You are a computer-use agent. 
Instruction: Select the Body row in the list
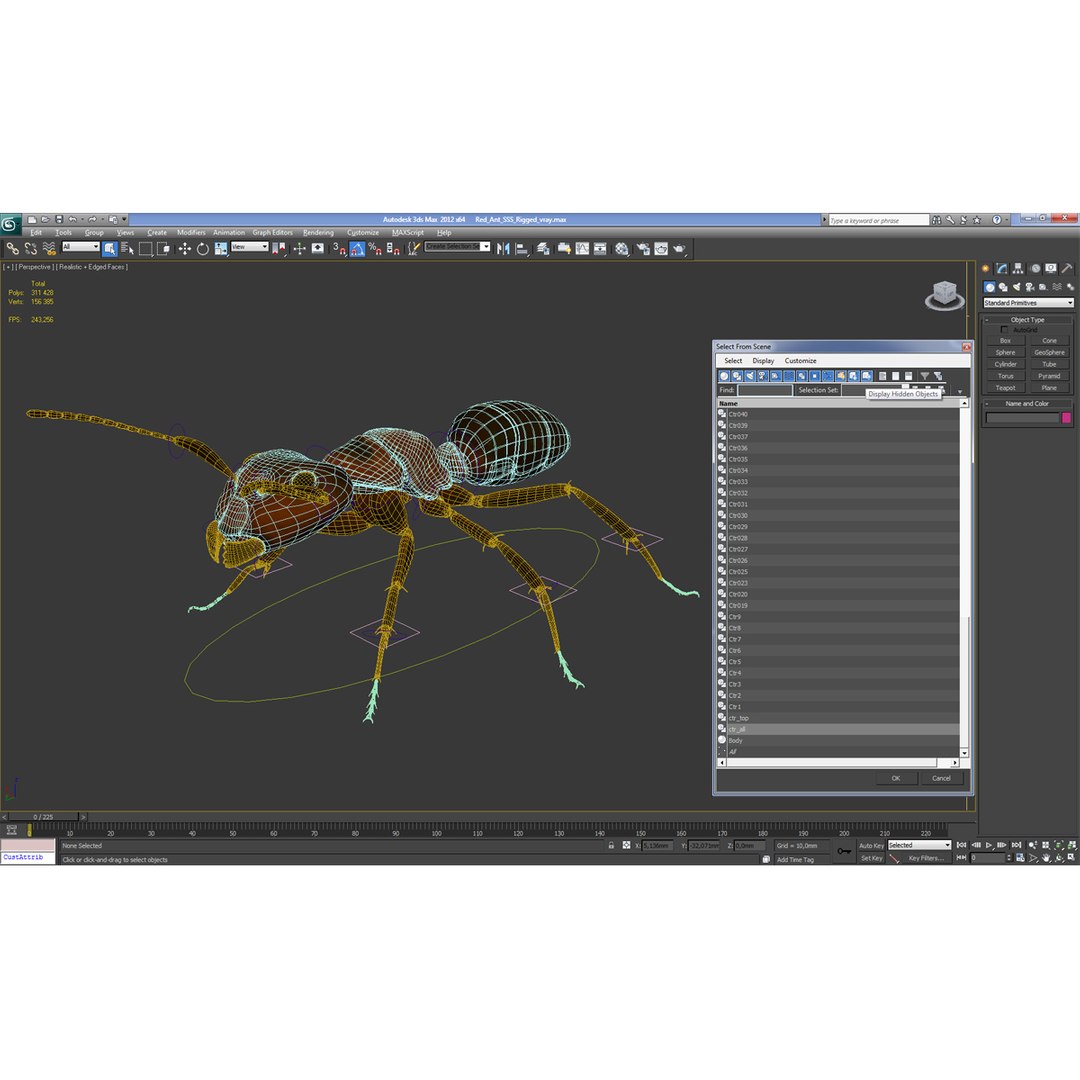pos(838,741)
